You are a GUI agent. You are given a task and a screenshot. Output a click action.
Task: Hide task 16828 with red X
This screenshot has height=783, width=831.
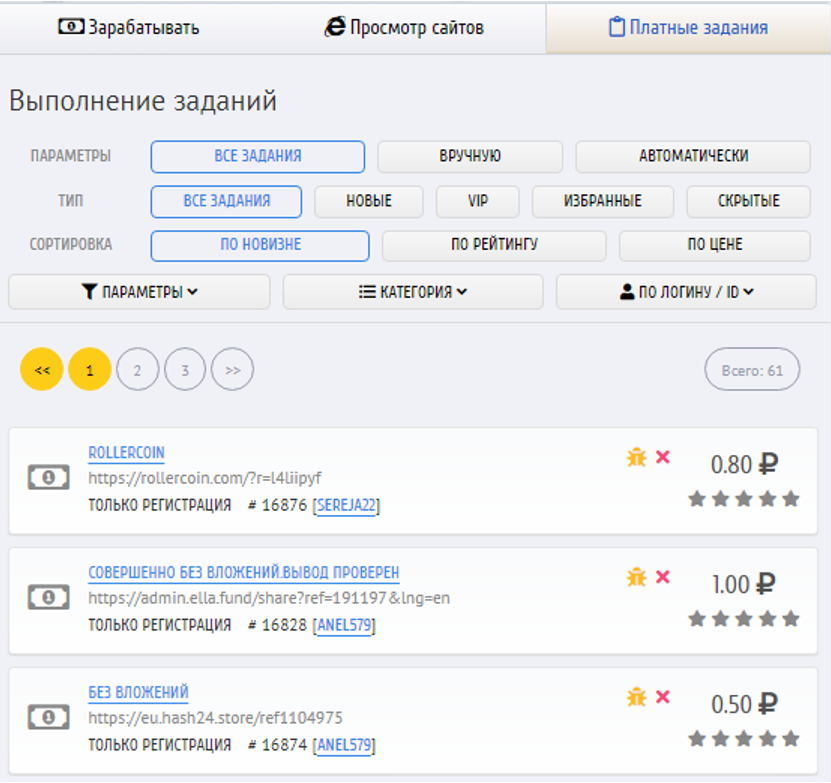point(663,577)
